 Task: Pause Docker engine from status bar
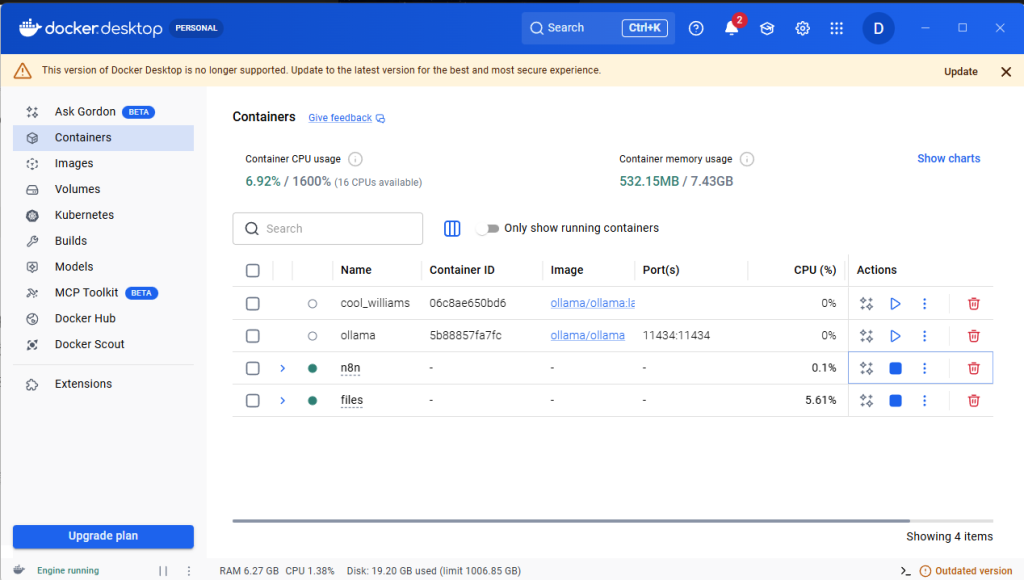click(163, 571)
